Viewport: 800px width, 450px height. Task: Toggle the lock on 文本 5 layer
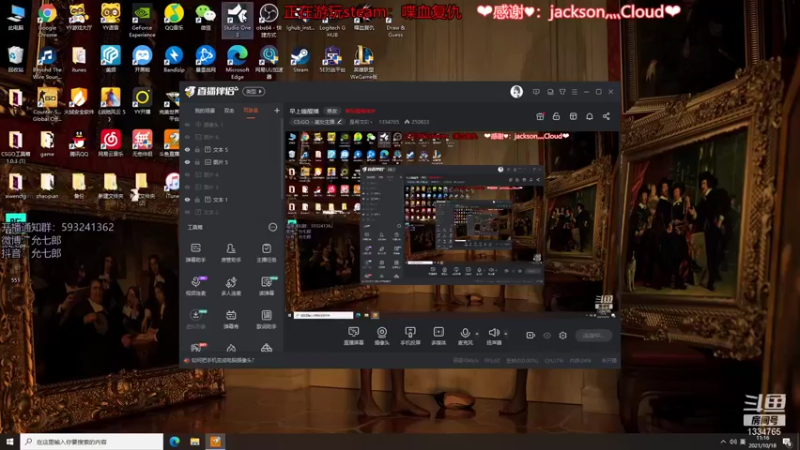(x=197, y=149)
